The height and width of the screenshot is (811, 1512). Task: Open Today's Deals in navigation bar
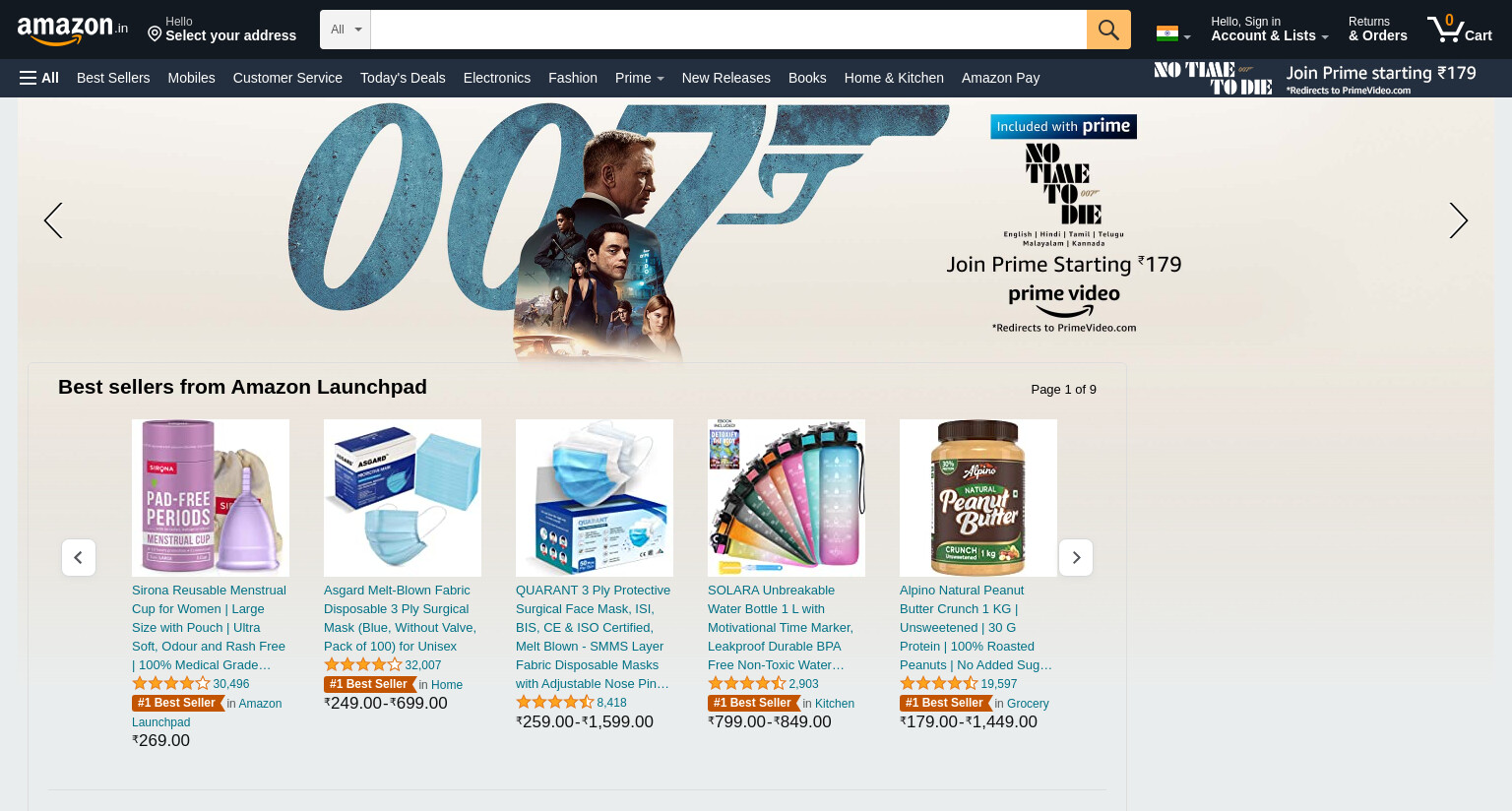click(x=403, y=78)
